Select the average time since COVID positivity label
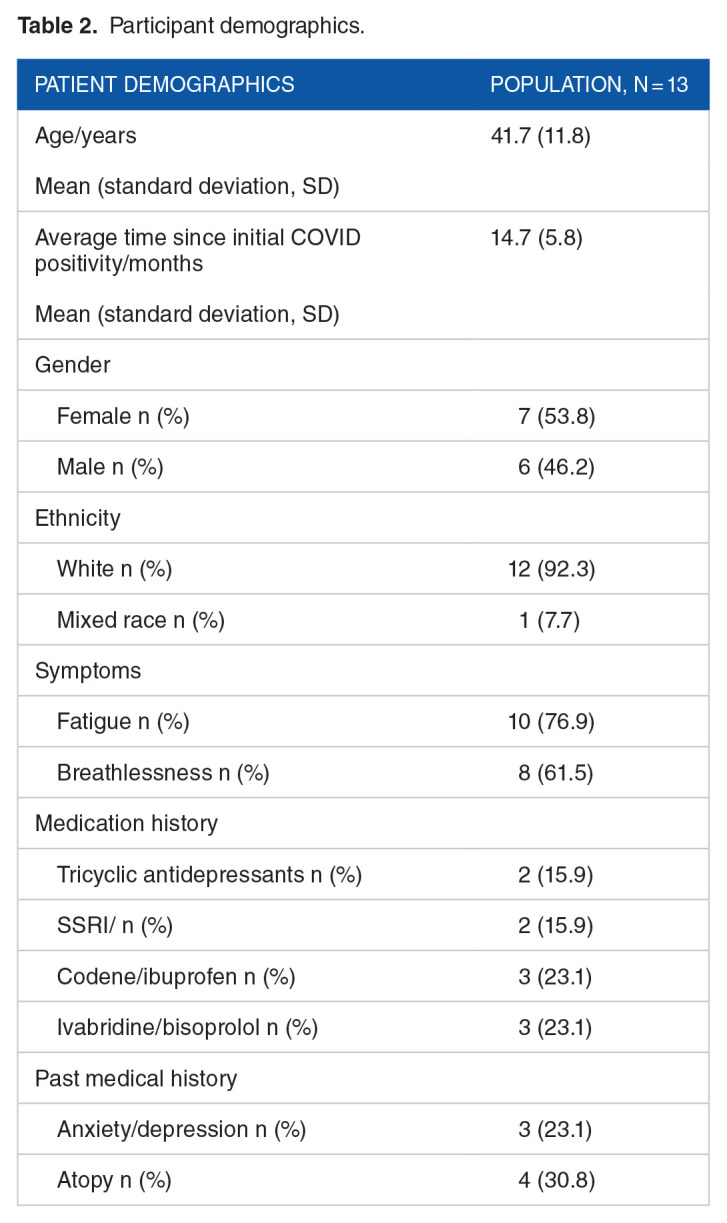Viewport: 727px width, 1223px height. 197,250
